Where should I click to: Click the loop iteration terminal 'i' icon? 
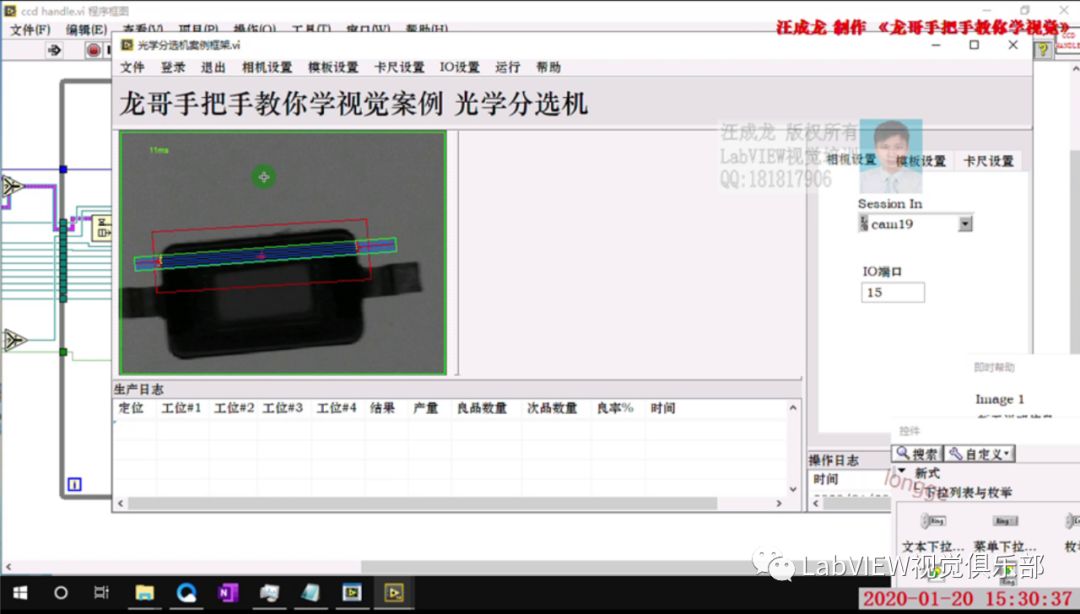coord(74,484)
